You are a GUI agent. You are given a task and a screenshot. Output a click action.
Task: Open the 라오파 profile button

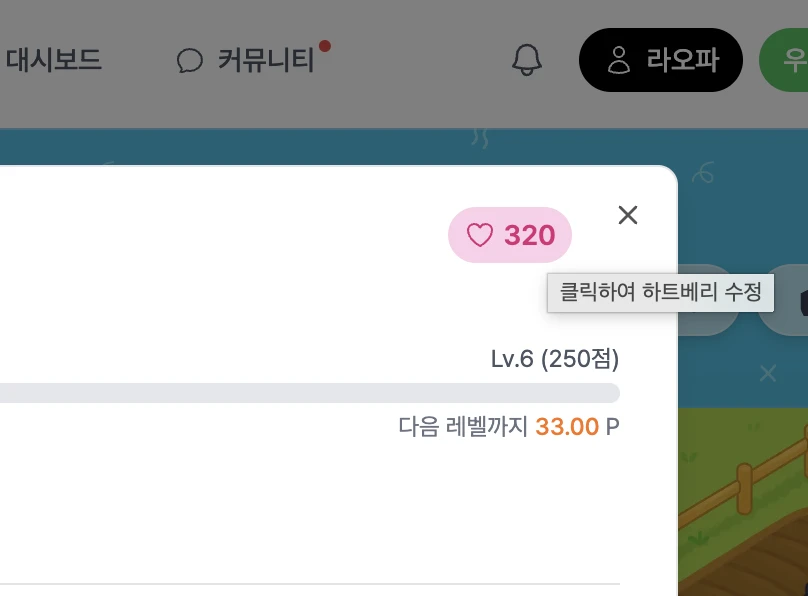click(661, 60)
